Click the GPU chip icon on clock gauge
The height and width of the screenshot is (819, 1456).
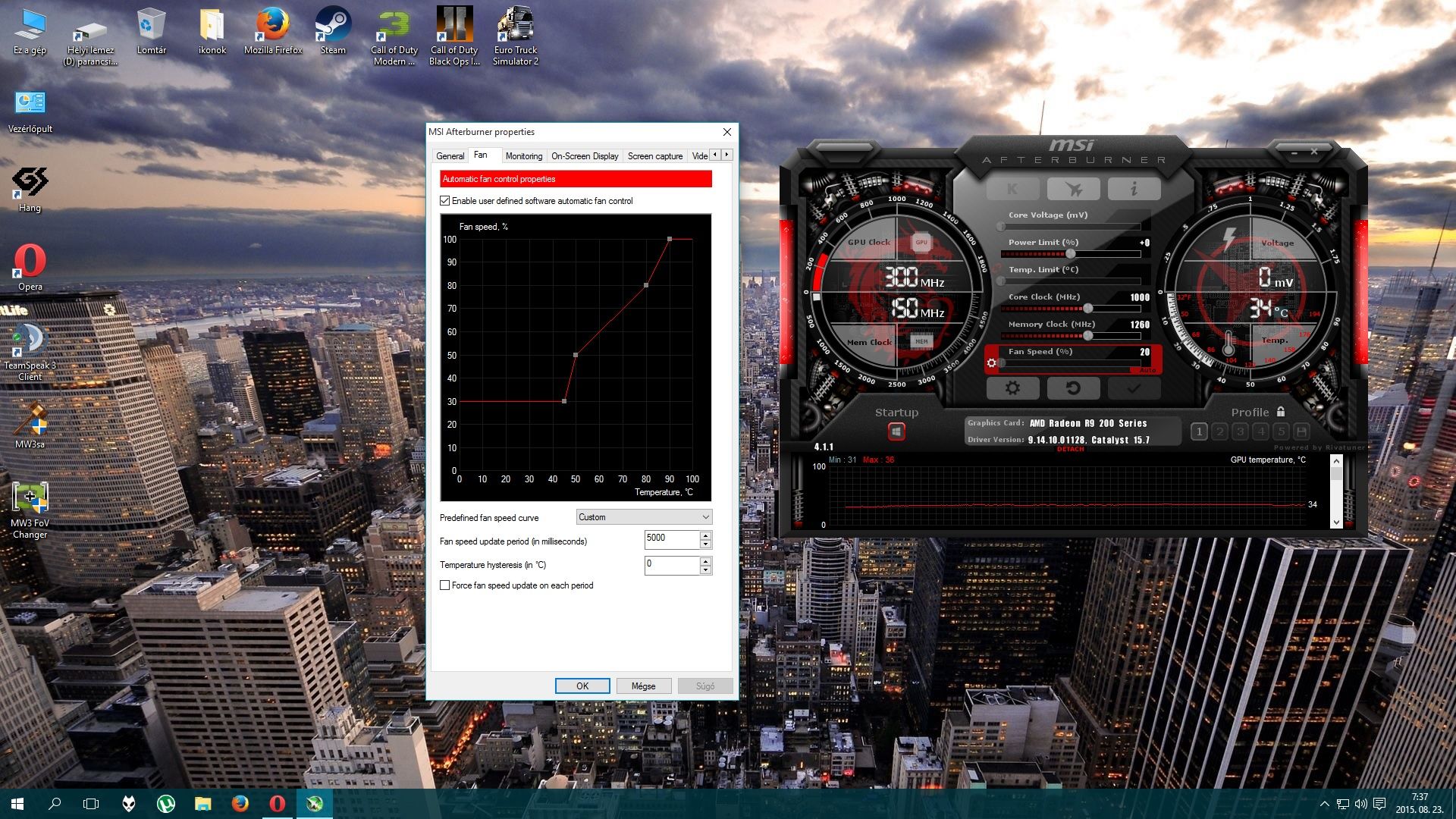(921, 243)
